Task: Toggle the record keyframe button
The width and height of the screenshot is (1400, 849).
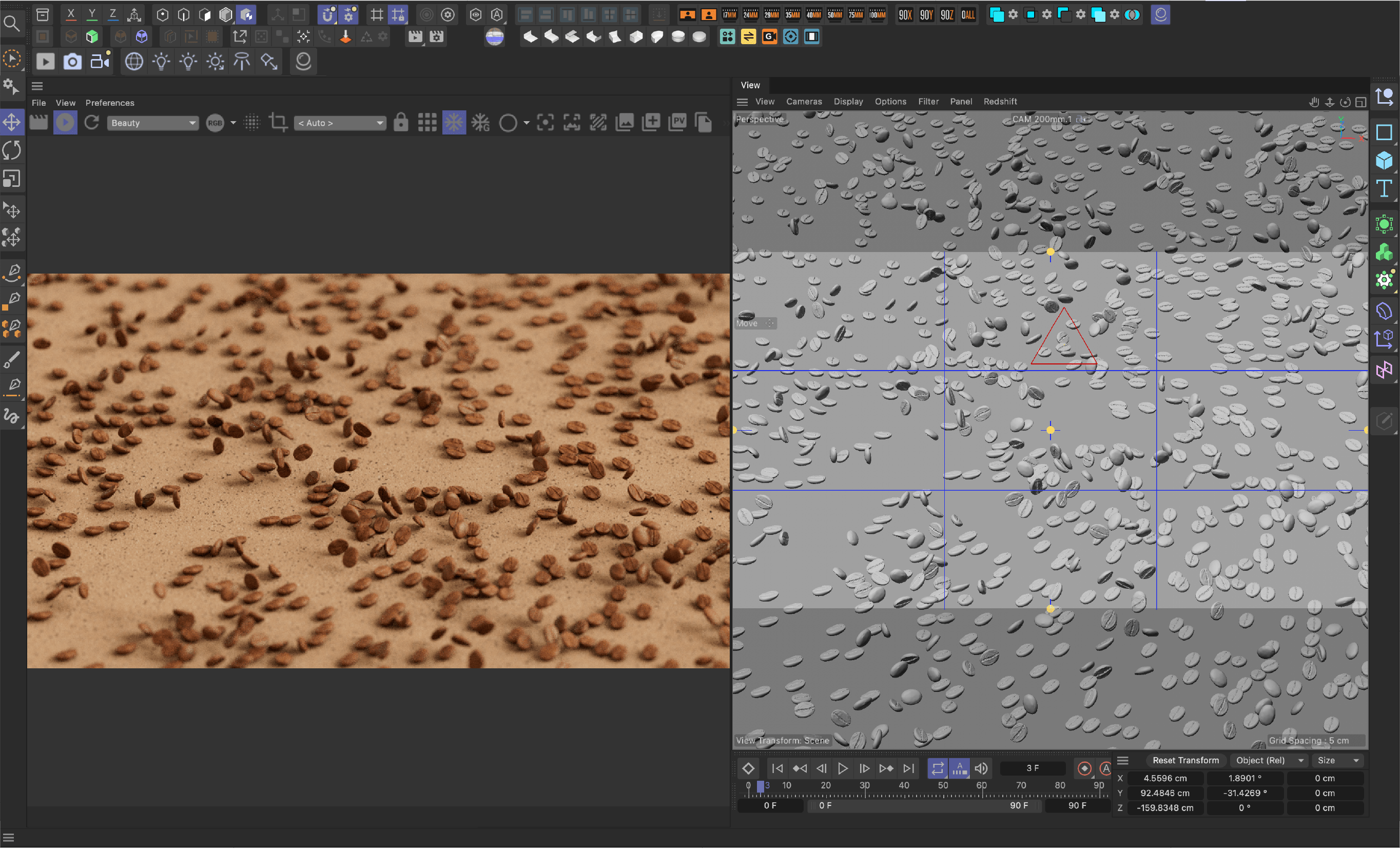Action: (1084, 768)
